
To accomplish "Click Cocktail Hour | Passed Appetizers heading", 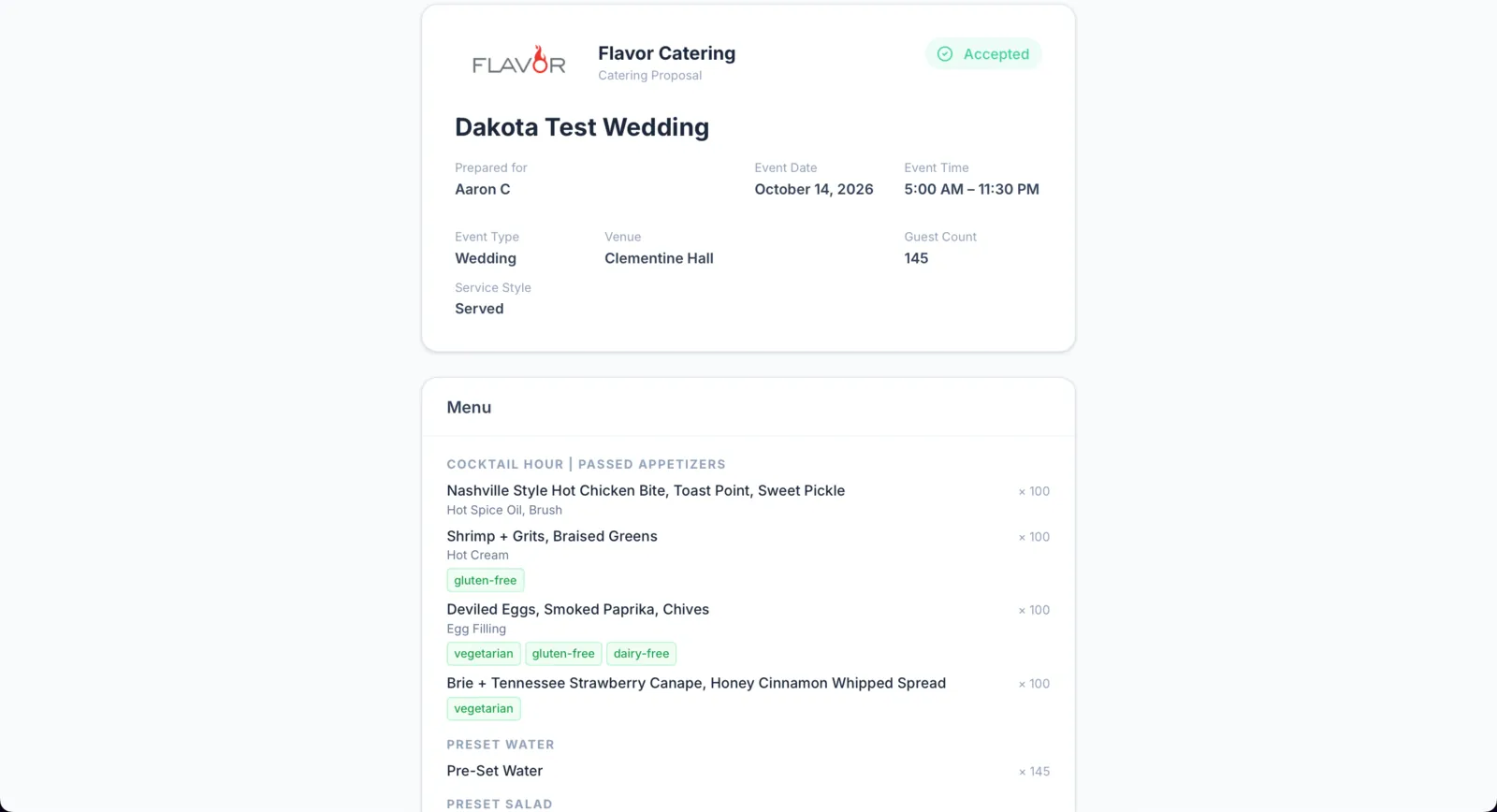I will [586, 464].
